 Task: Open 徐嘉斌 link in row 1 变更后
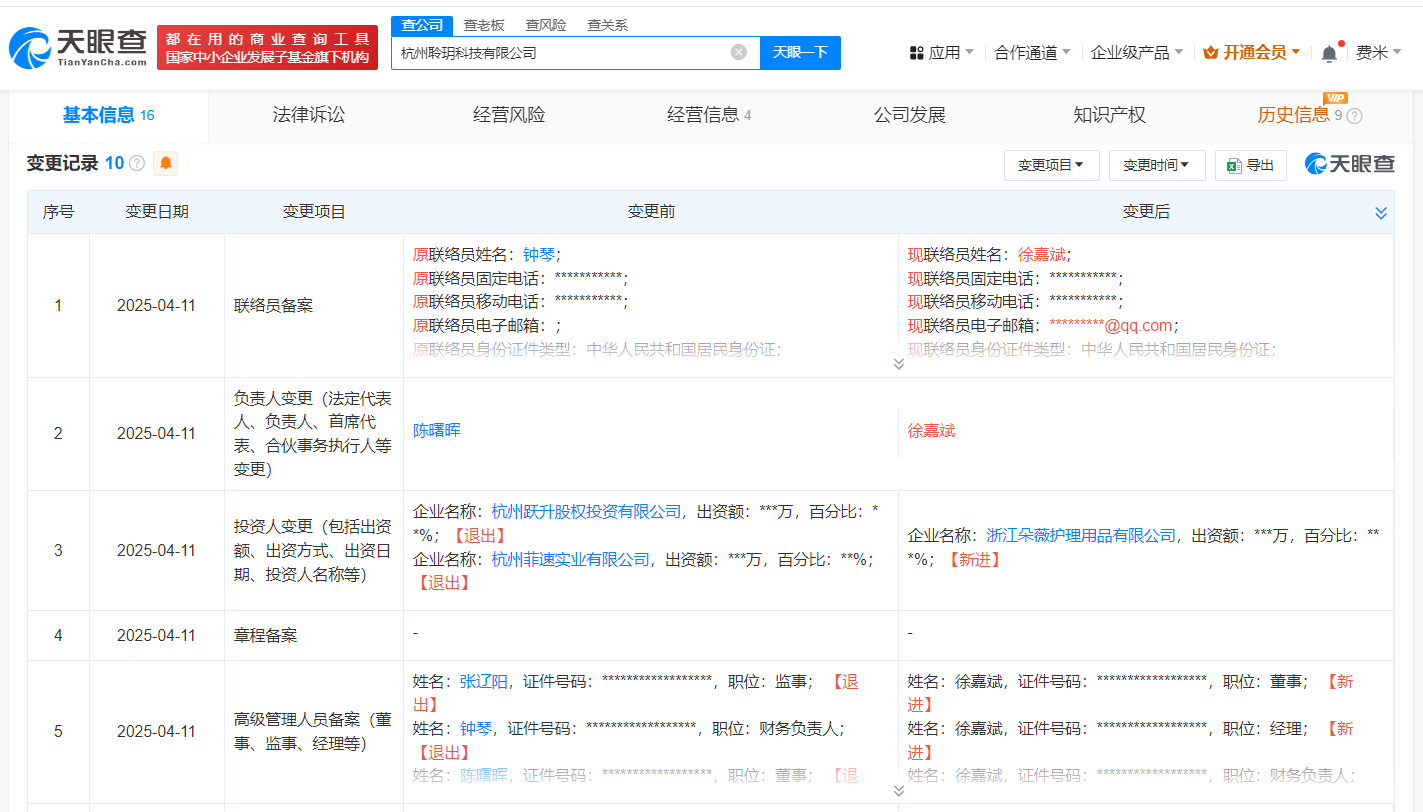[1042, 255]
